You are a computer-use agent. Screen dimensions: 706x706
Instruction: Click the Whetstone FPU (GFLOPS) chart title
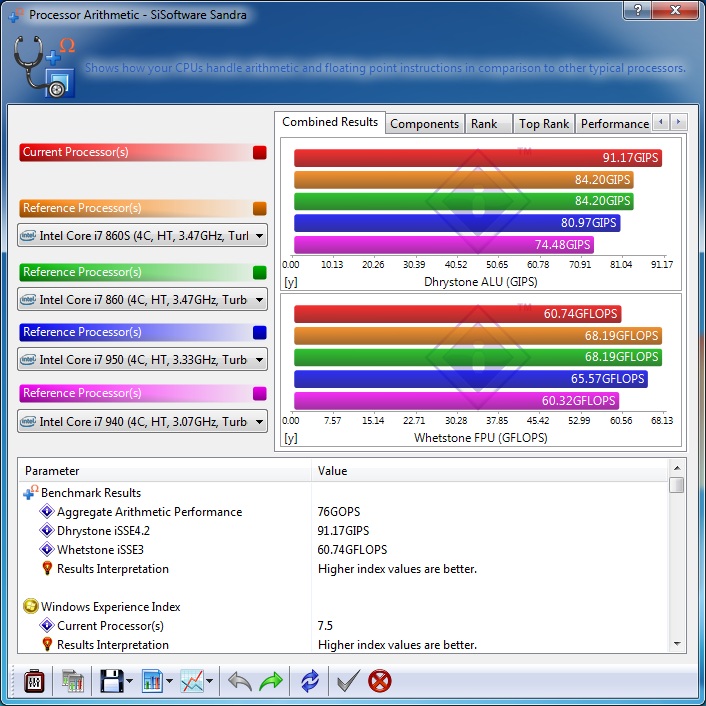click(x=480, y=438)
